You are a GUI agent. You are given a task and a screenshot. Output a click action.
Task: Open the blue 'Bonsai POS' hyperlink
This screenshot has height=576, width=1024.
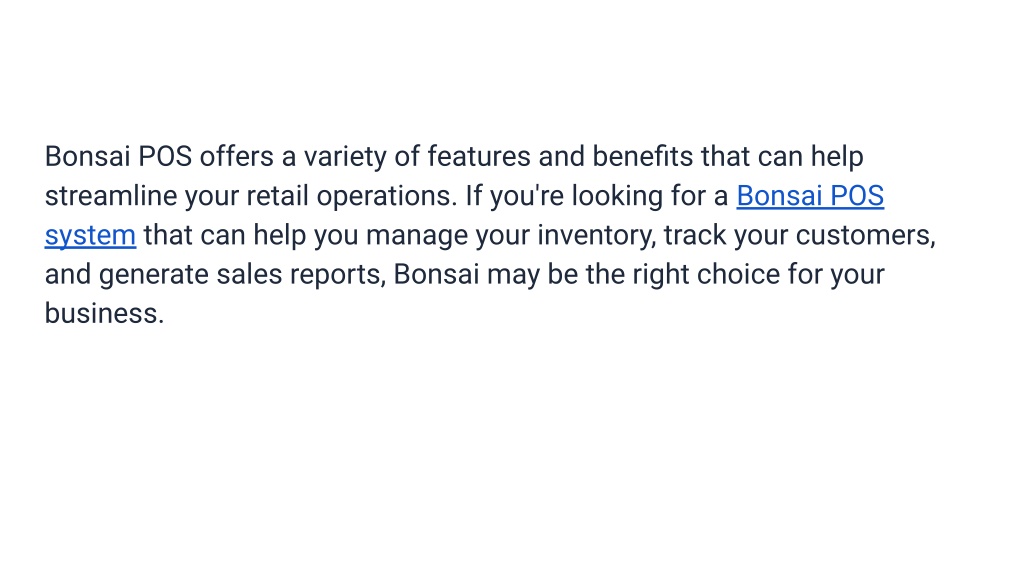[810, 196]
